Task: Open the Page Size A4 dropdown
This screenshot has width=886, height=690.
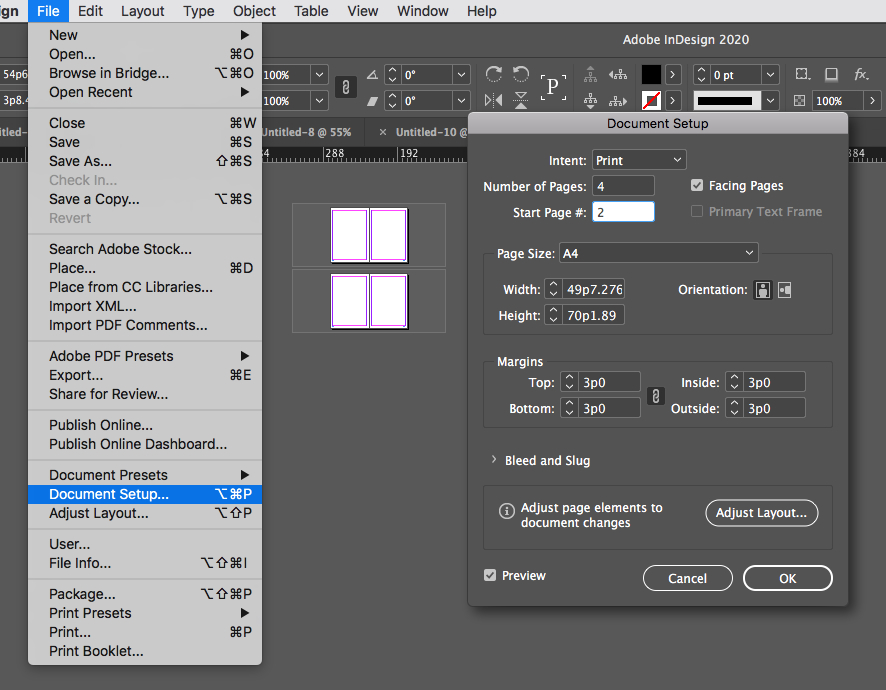Action: [x=658, y=254]
